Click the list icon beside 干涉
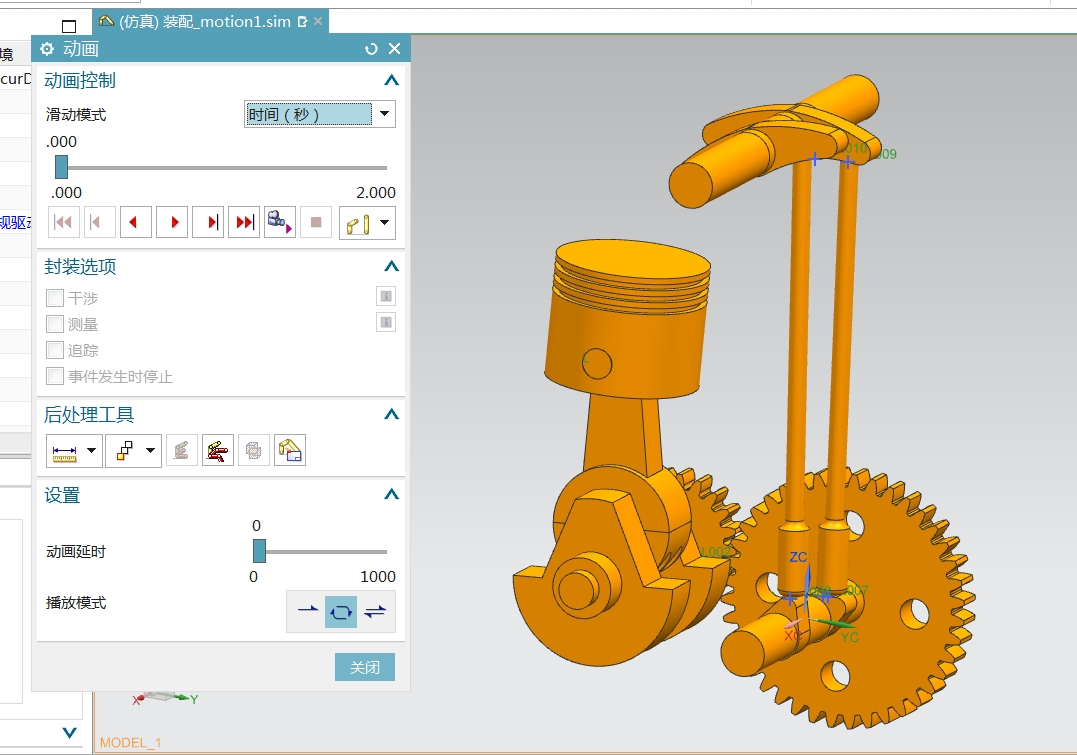The height and width of the screenshot is (755, 1077). point(386,296)
